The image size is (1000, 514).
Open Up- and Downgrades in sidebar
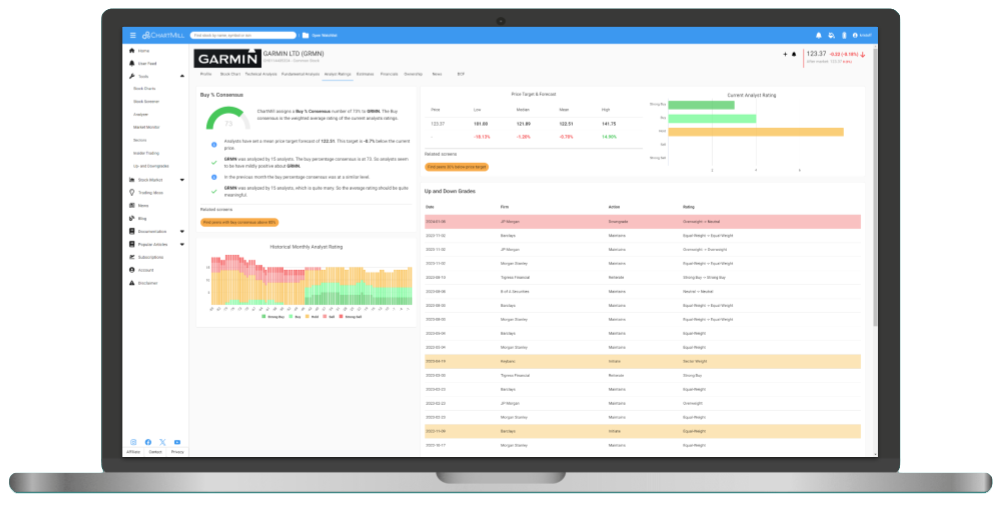click(151, 166)
